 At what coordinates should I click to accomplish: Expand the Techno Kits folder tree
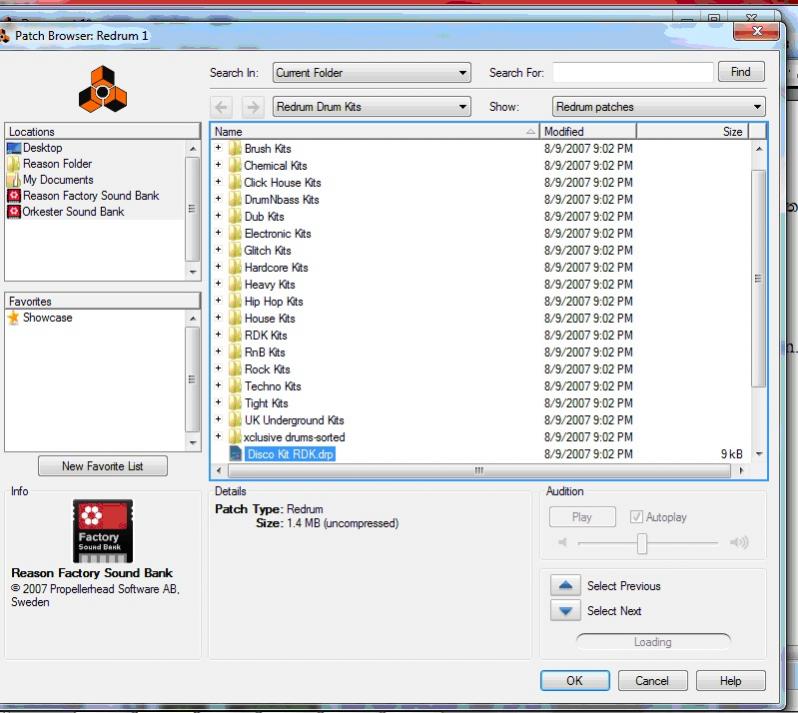(218, 385)
